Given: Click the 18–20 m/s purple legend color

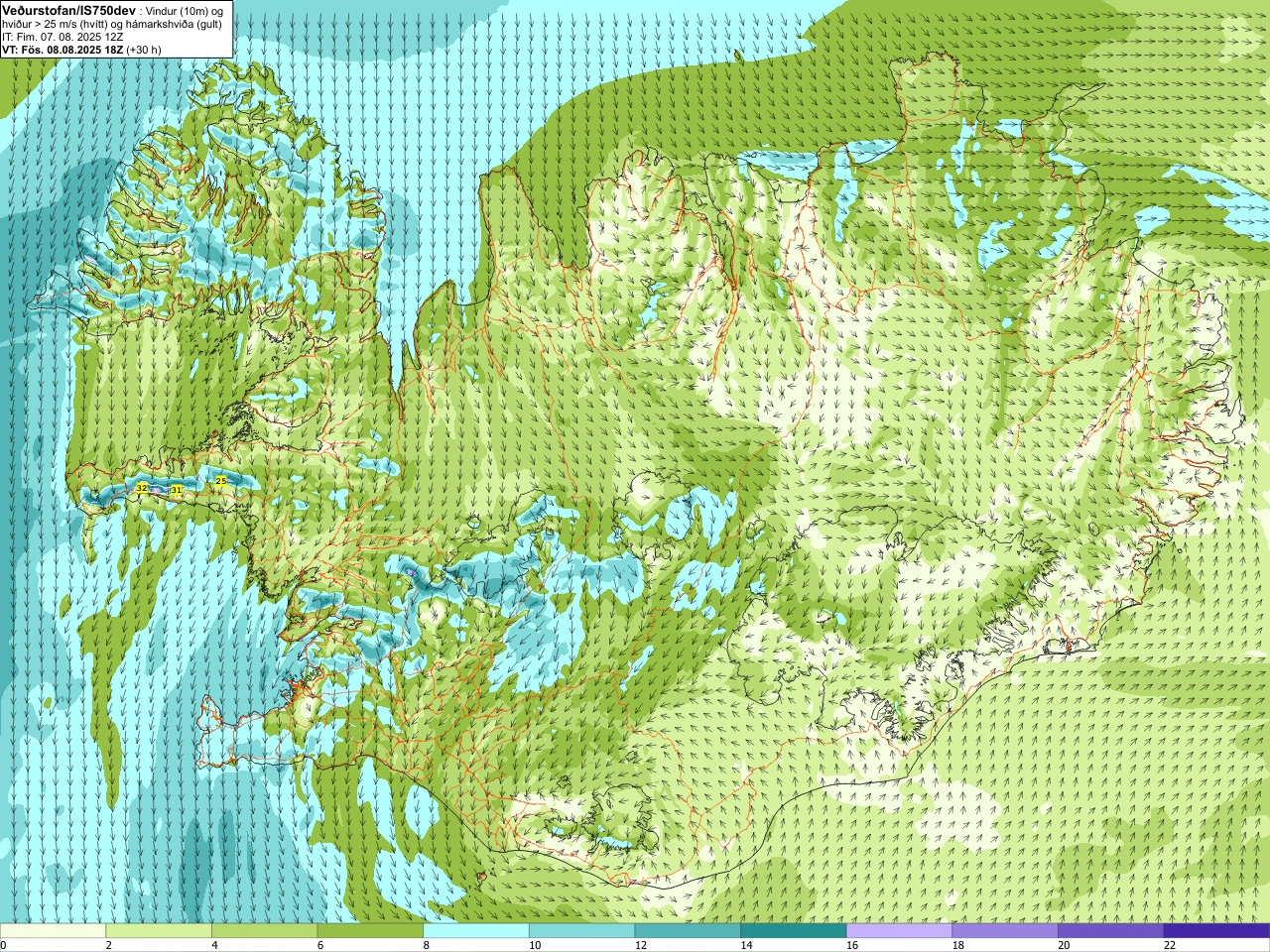Looking at the screenshot, I should [1005, 931].
